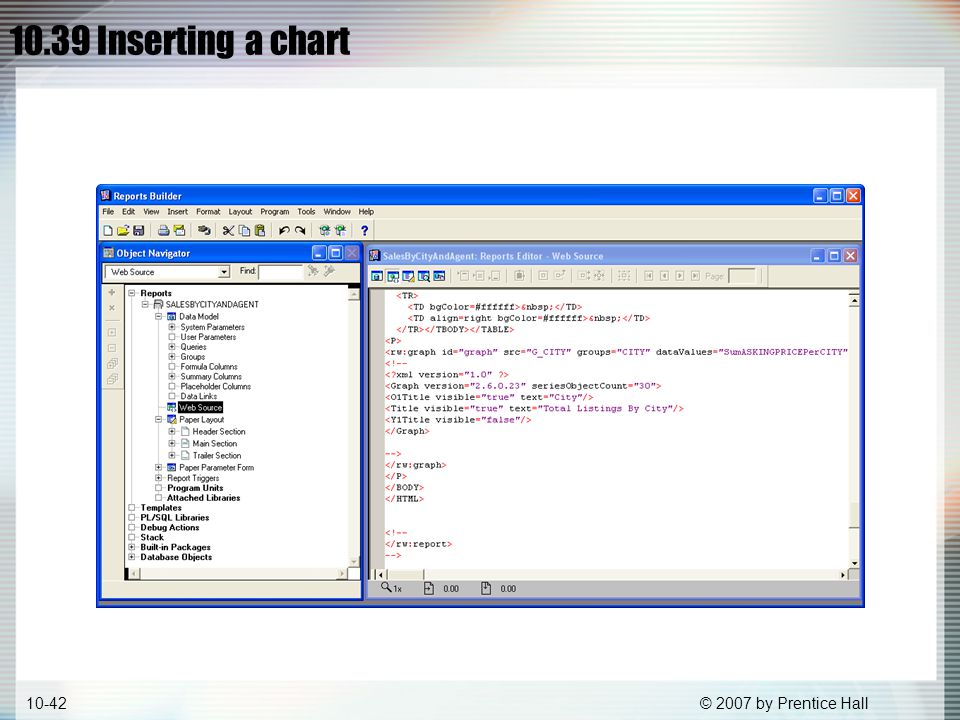The width and height of the screenshot is (960, 720).
Task: Click the Run Paper Layout icon
Action: click(x=340, y=231)
